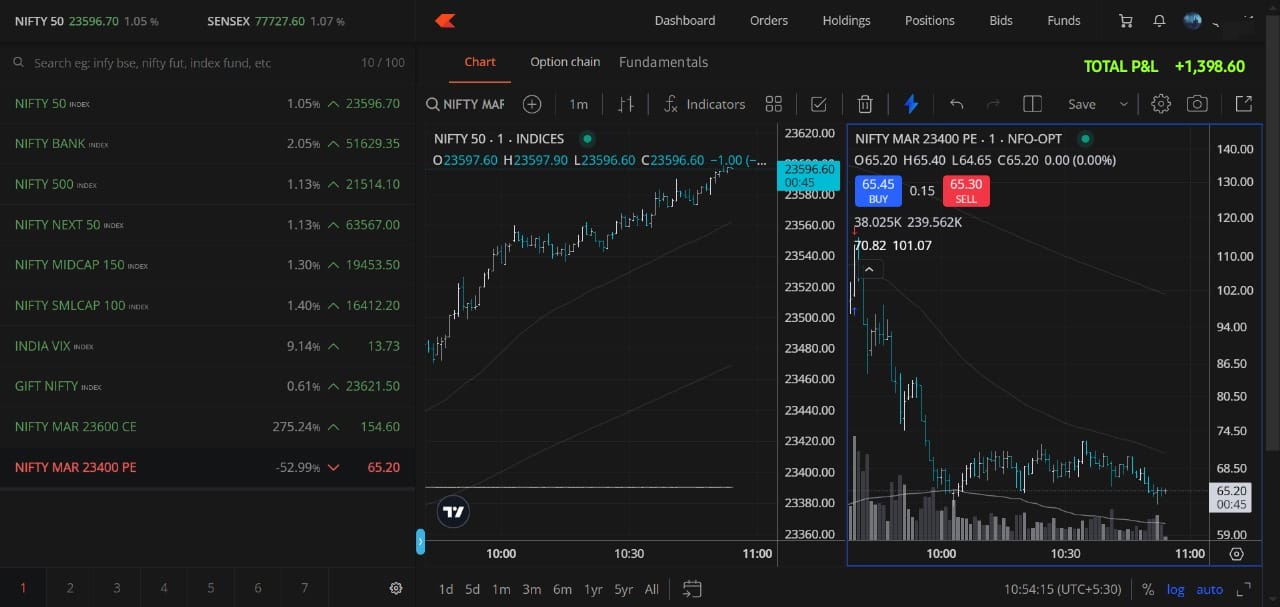
Task: Click the lightning bolt quick trade icon
Action: [x=911, y=104]
